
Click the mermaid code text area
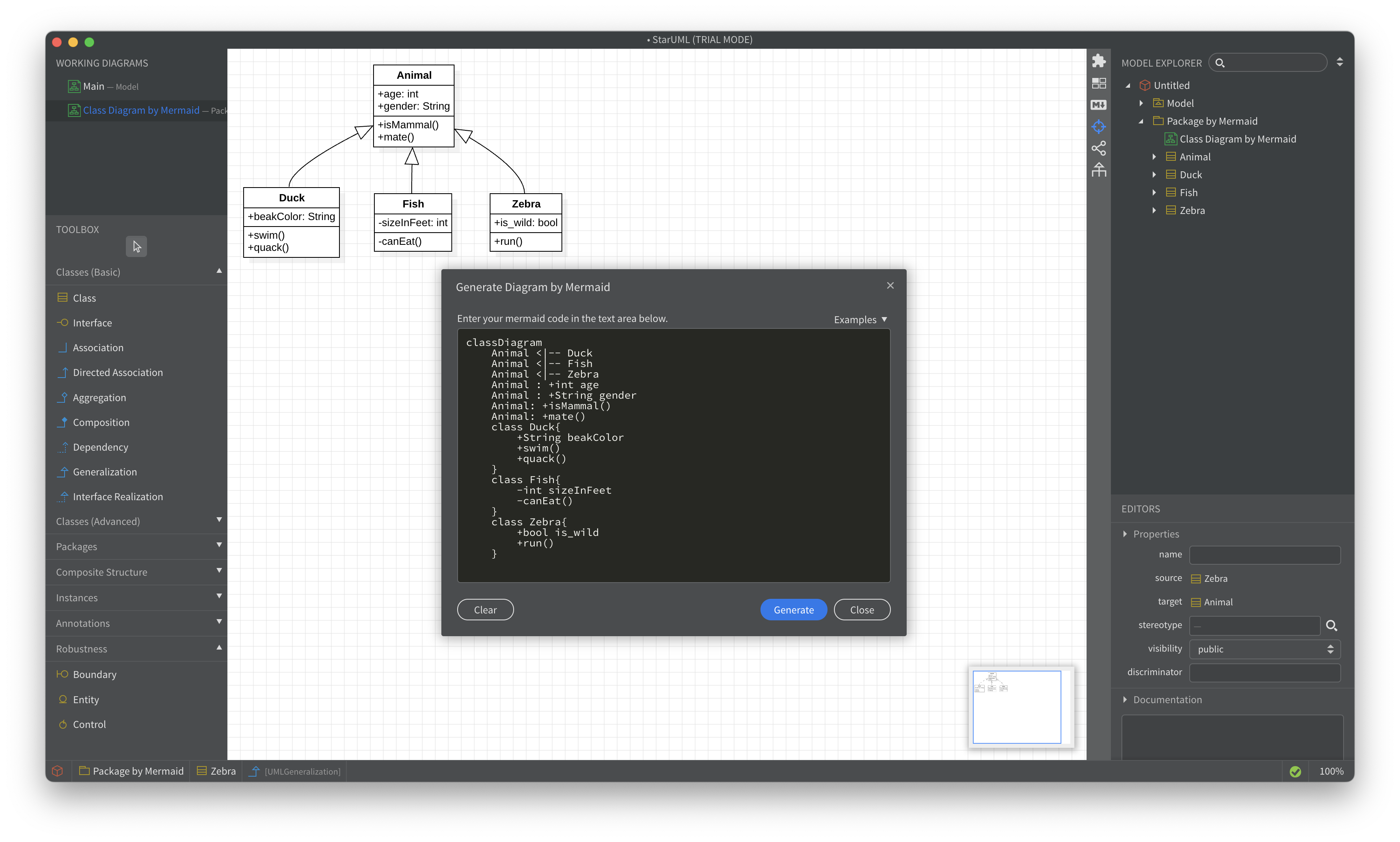[x=674, y=456]
